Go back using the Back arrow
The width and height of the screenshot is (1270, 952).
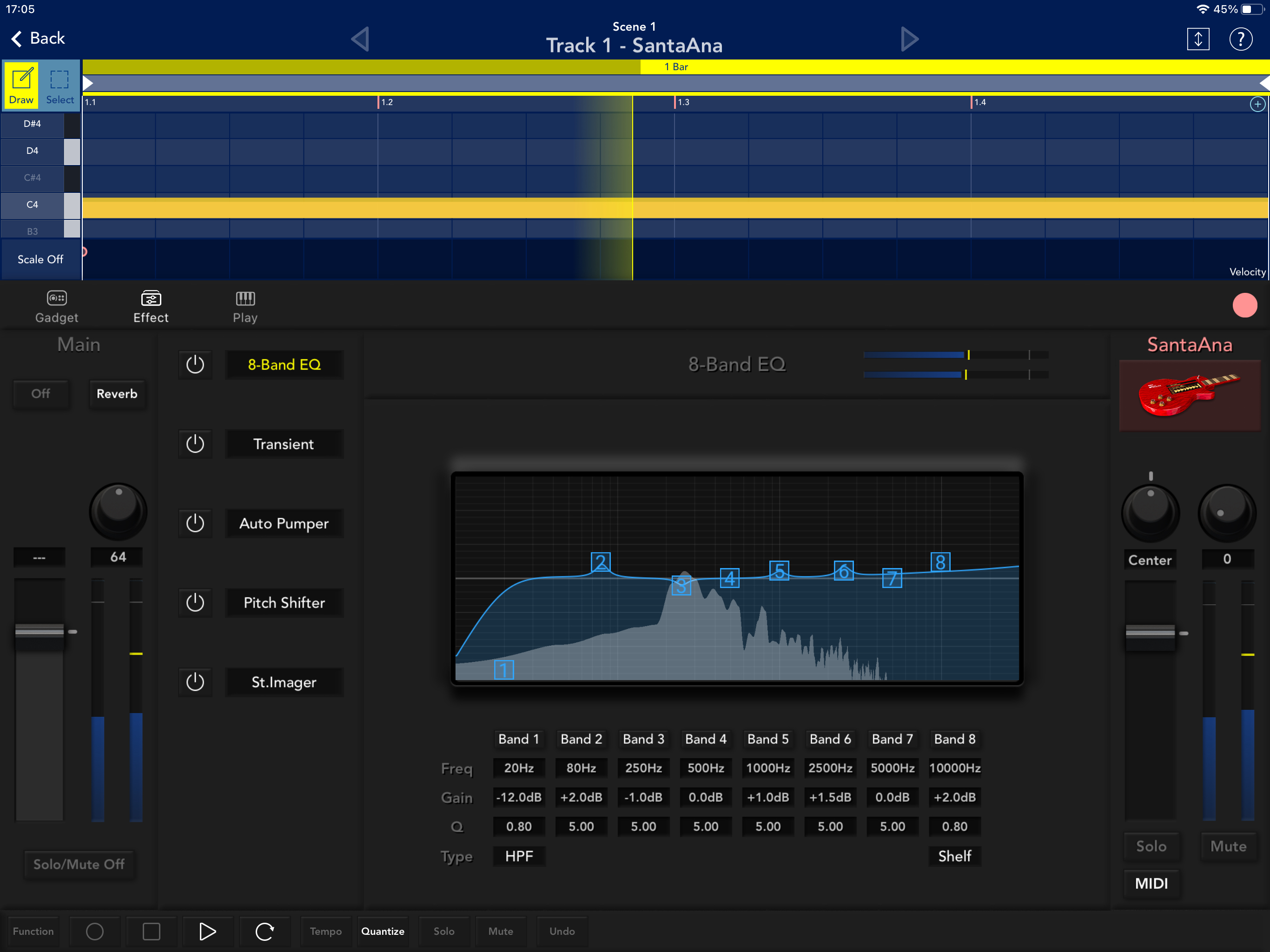tap(38, 39)
